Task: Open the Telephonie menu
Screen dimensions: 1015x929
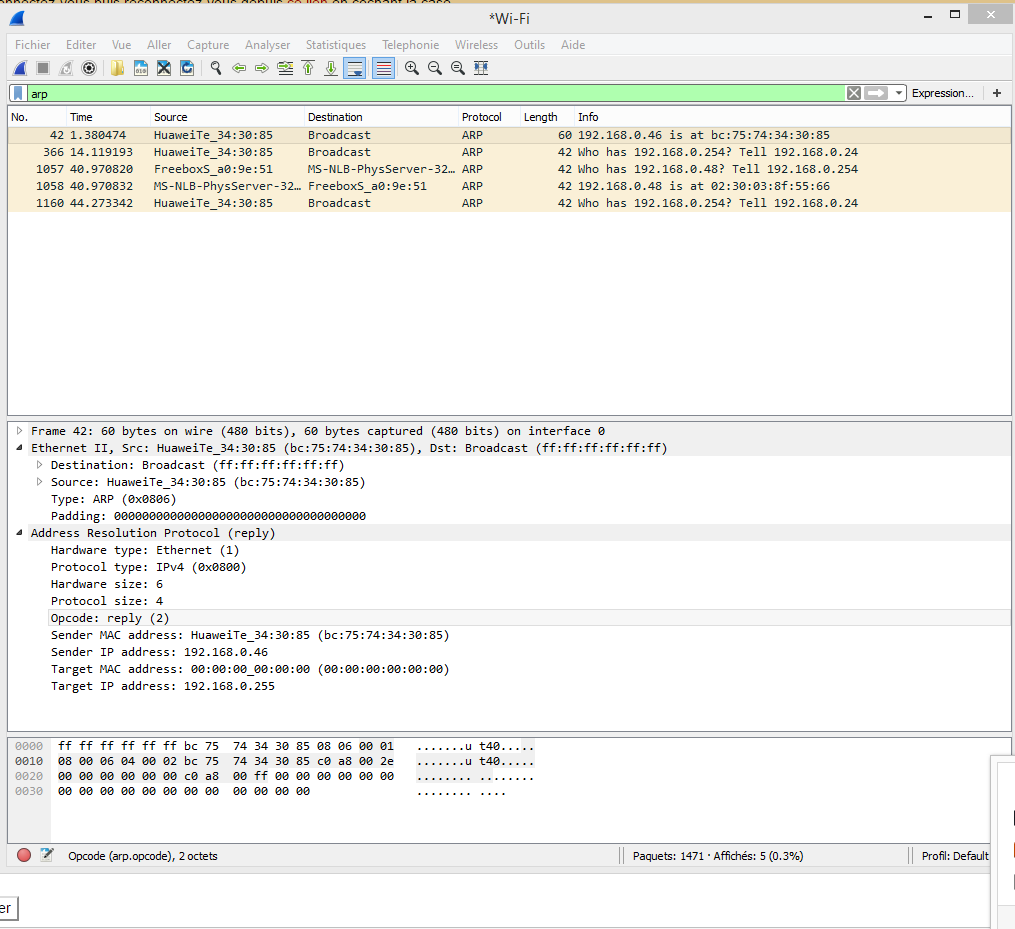Action: pyautogui.click(x=410, y=45)
